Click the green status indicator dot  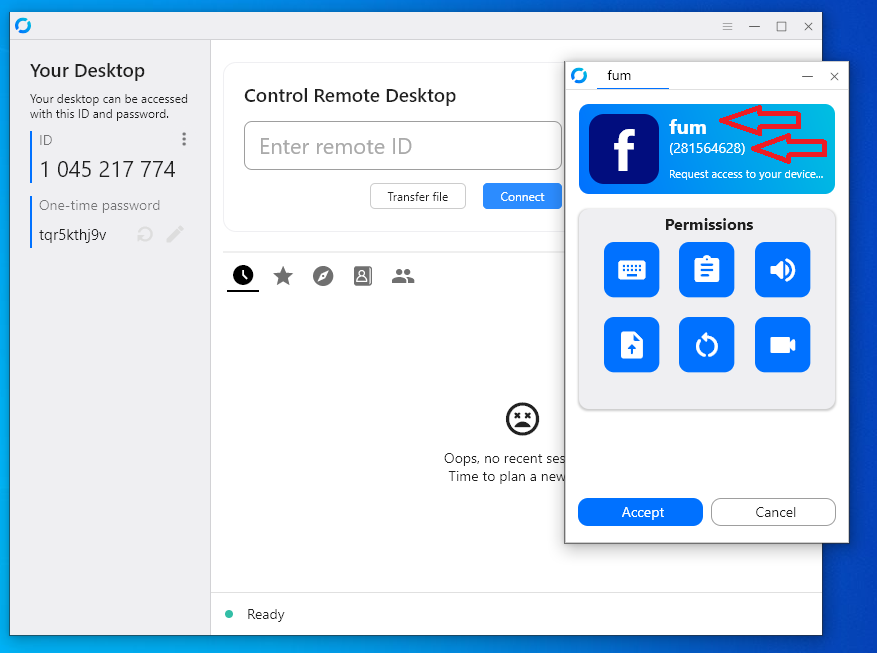[x=229, y=614]
